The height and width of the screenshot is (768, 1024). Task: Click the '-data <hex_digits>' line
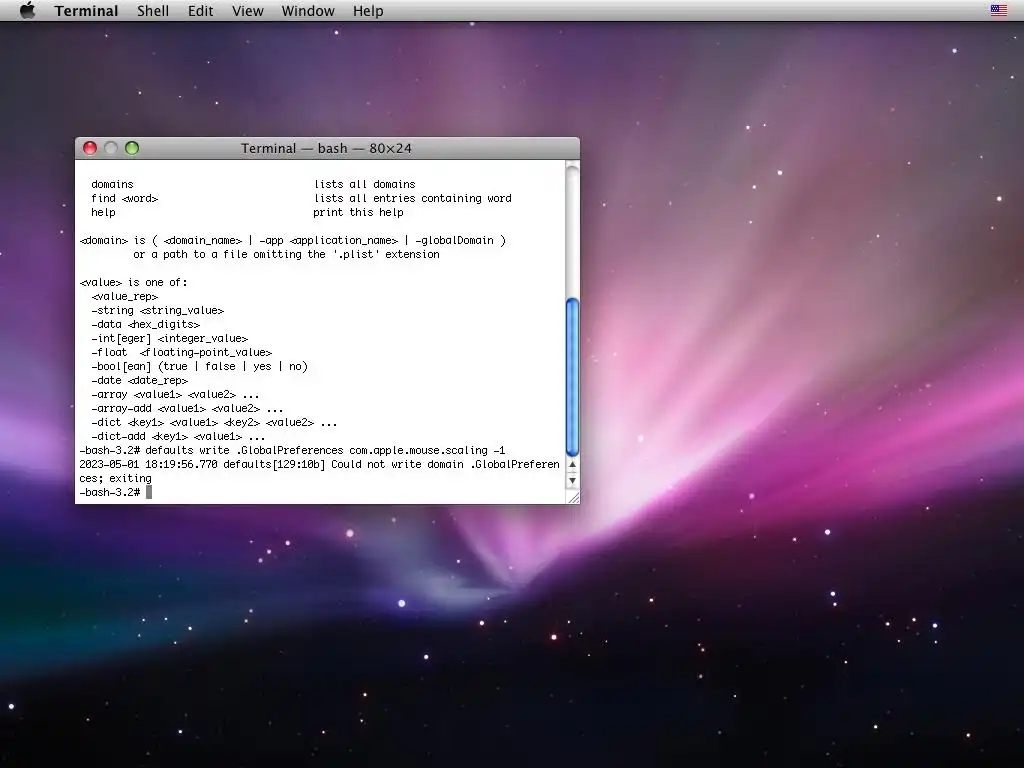point(146,325)
